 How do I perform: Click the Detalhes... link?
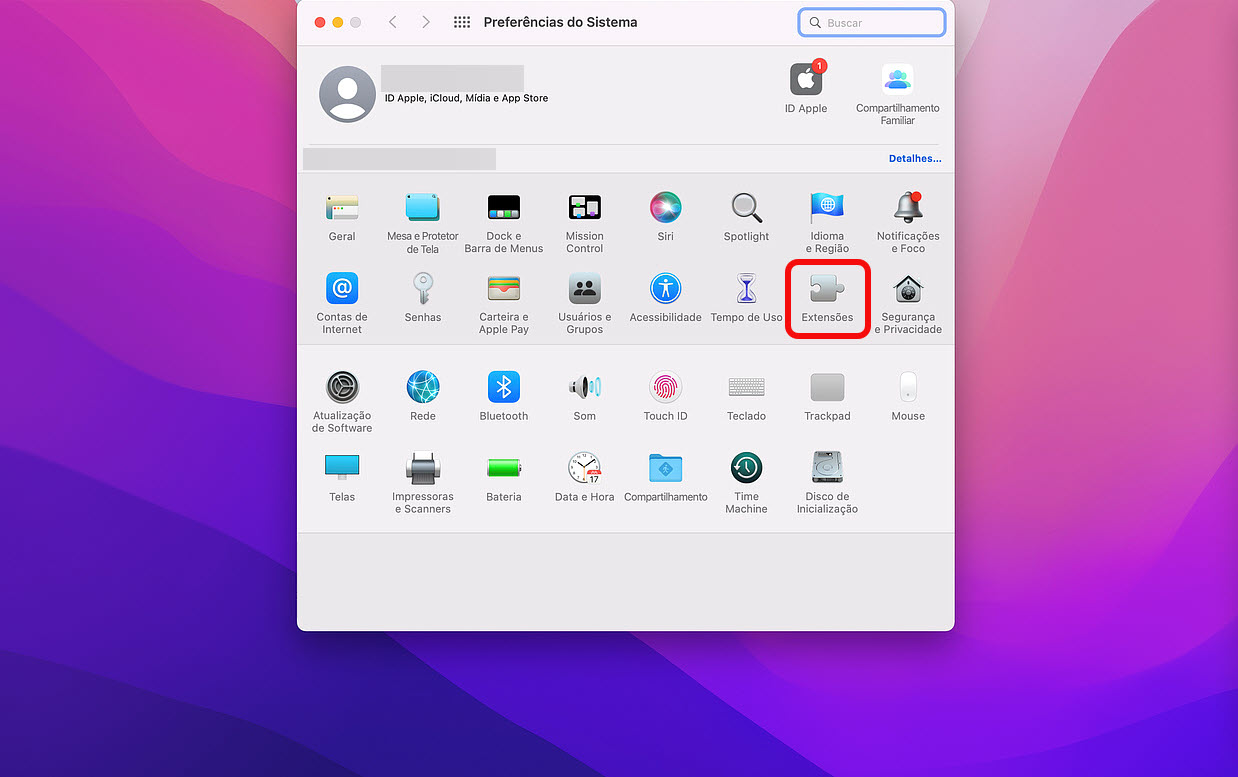coord(914,159)
